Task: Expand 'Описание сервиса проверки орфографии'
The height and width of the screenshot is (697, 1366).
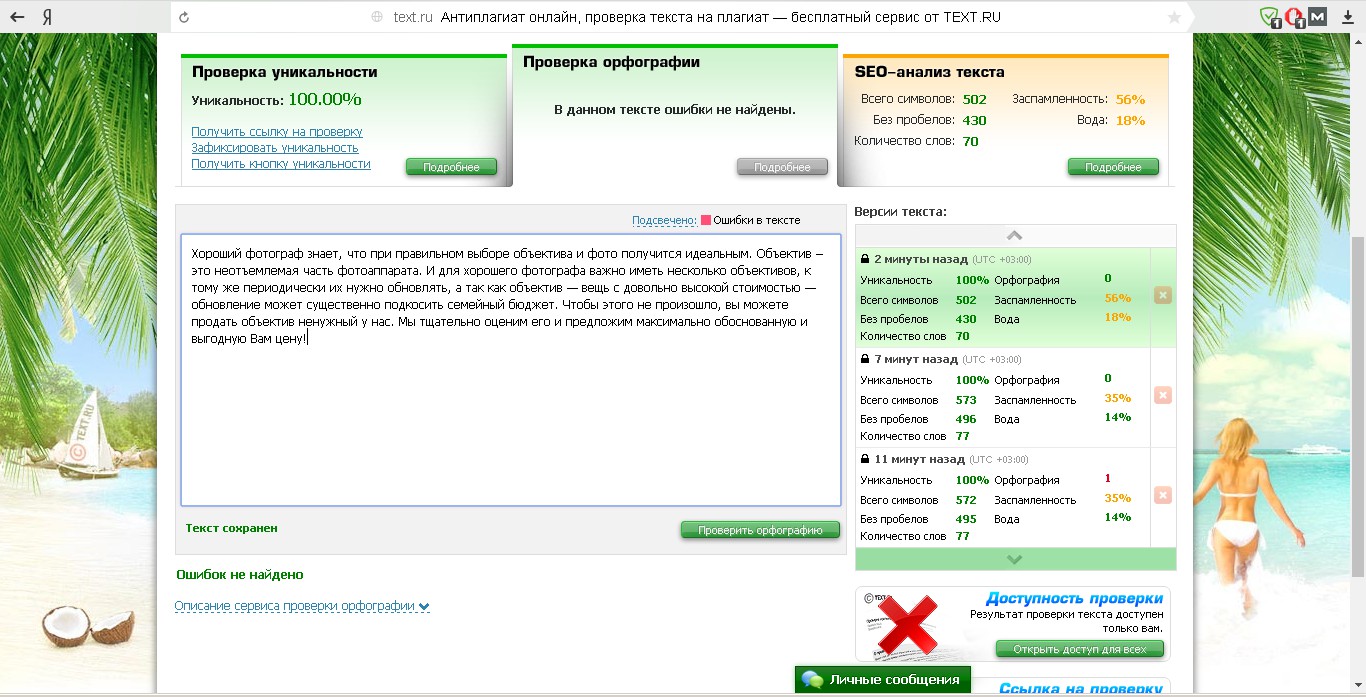Action: (x=302, y=606)
